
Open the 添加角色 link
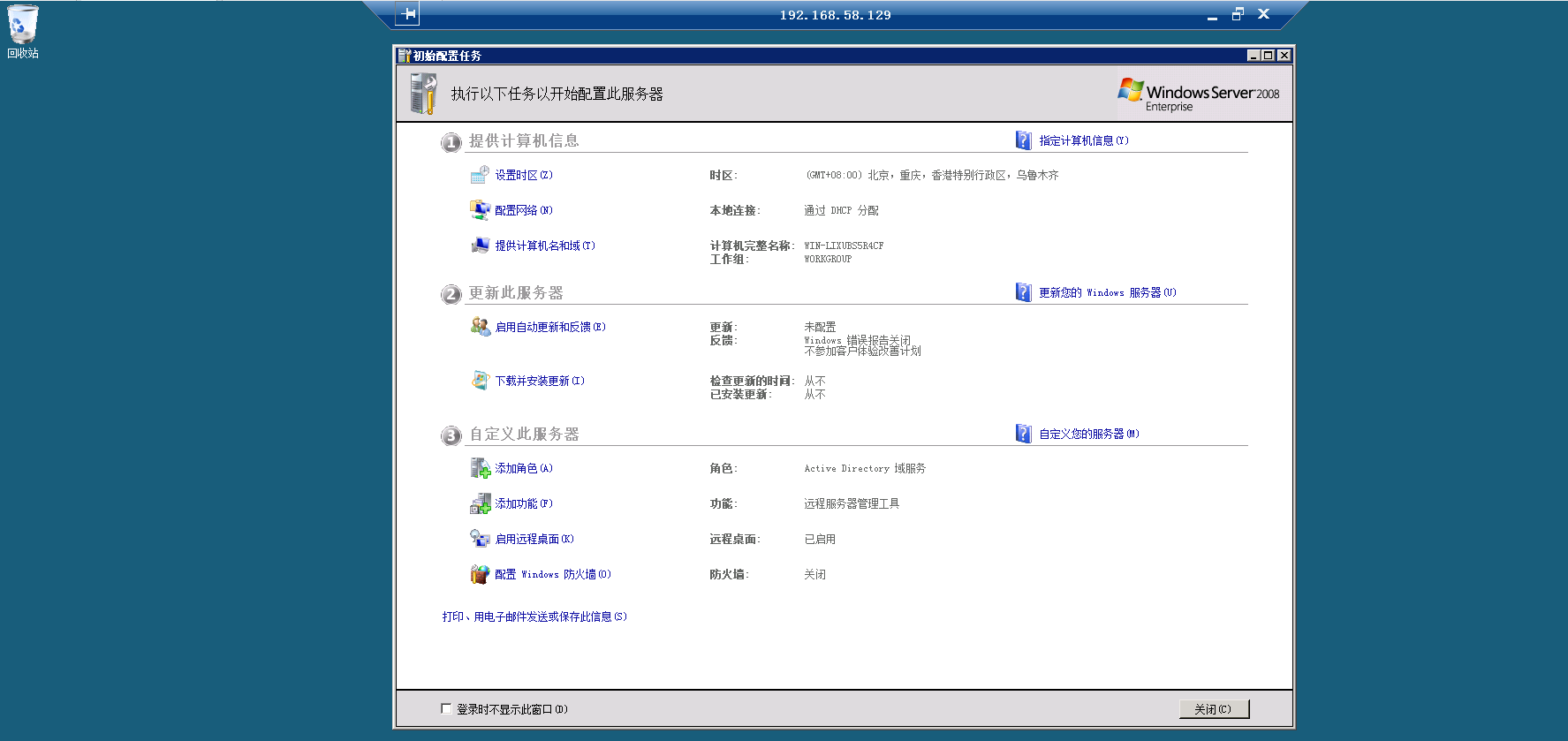(523, 468)
